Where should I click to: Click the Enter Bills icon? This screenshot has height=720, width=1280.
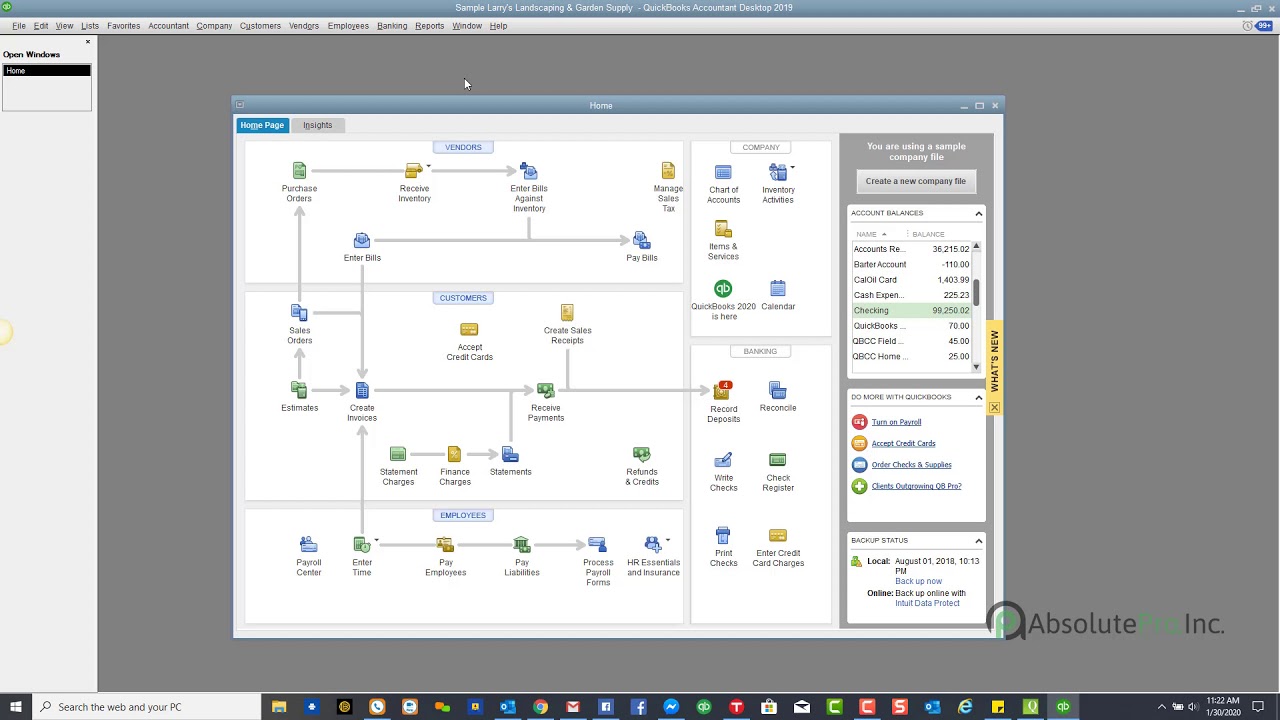click(x=362, y=241)
